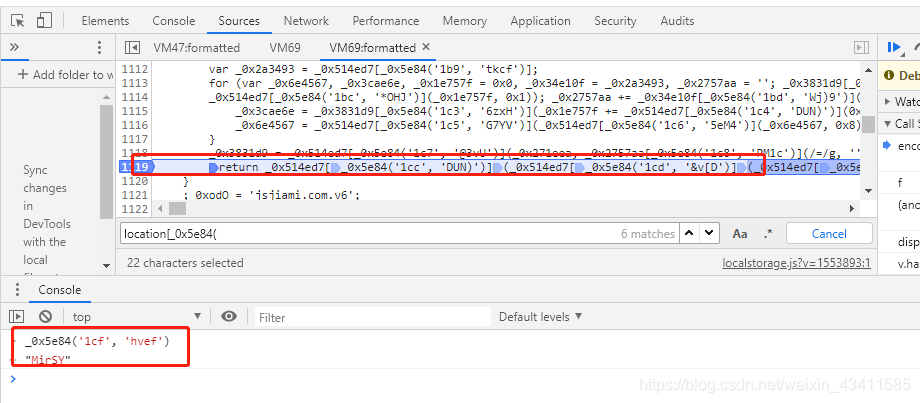Click line number 1112 in gutter
Image resolution: width=920 pixels, height=403 pixels.
point(134,69)
